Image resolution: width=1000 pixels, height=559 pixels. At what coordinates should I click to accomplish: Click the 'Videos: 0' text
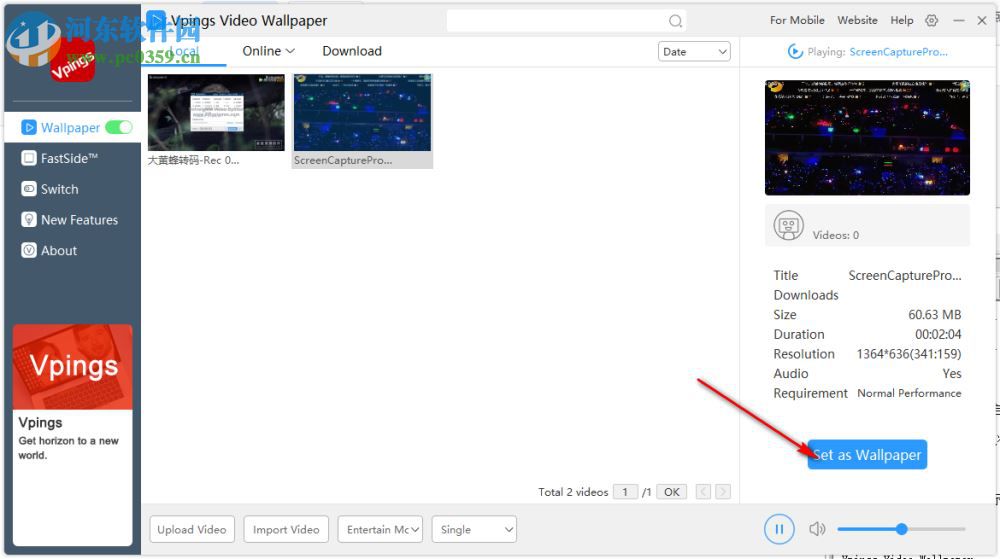[835, 235]
